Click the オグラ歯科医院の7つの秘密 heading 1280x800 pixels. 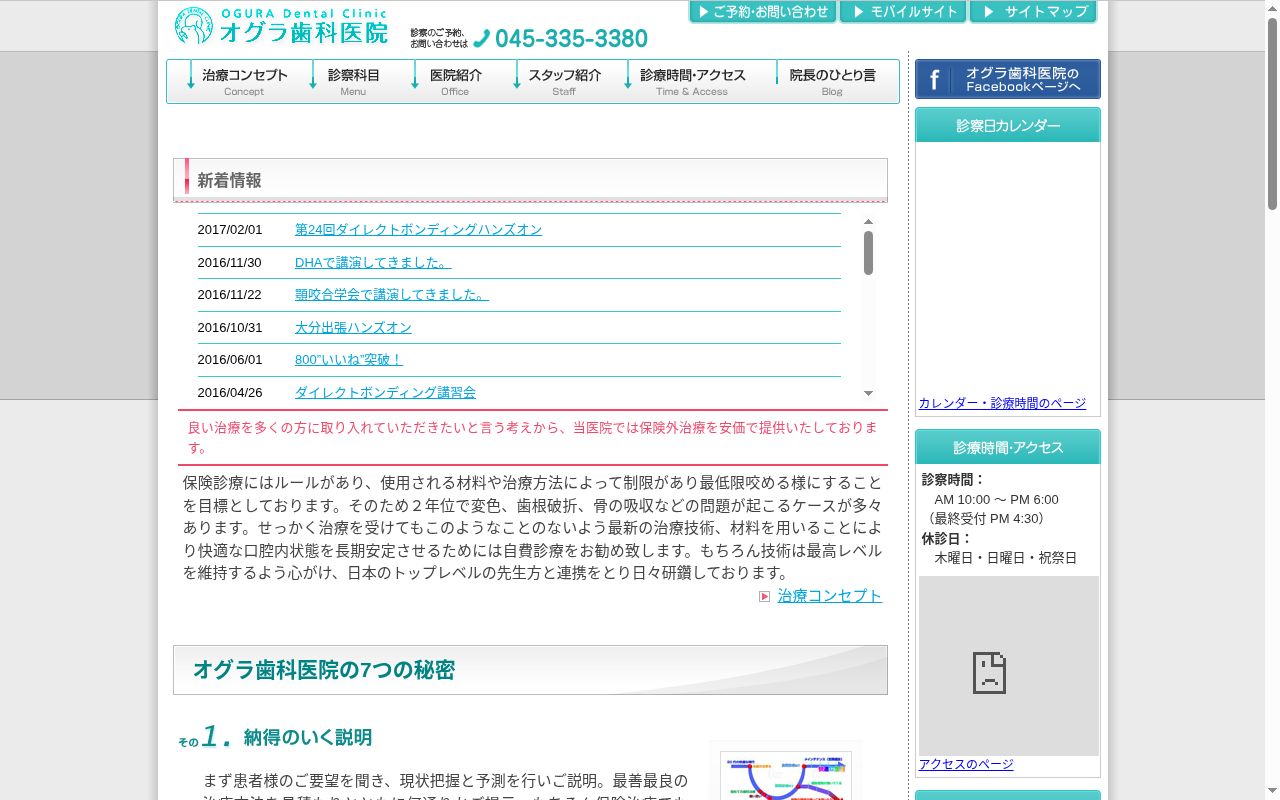point(324,670)
